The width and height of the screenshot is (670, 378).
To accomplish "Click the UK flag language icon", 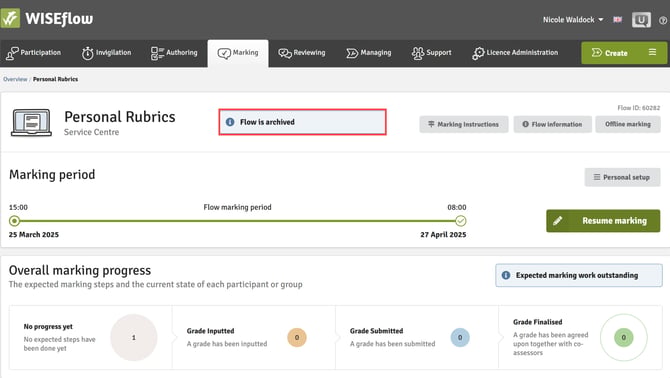I will click(x=617, y=20).
